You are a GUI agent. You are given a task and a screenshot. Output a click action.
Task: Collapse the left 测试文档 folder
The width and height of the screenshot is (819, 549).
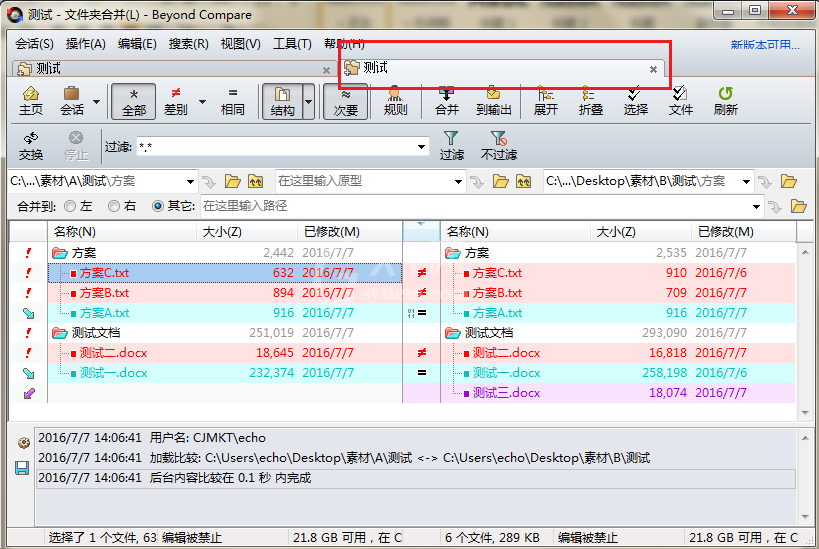click(60, 333)
